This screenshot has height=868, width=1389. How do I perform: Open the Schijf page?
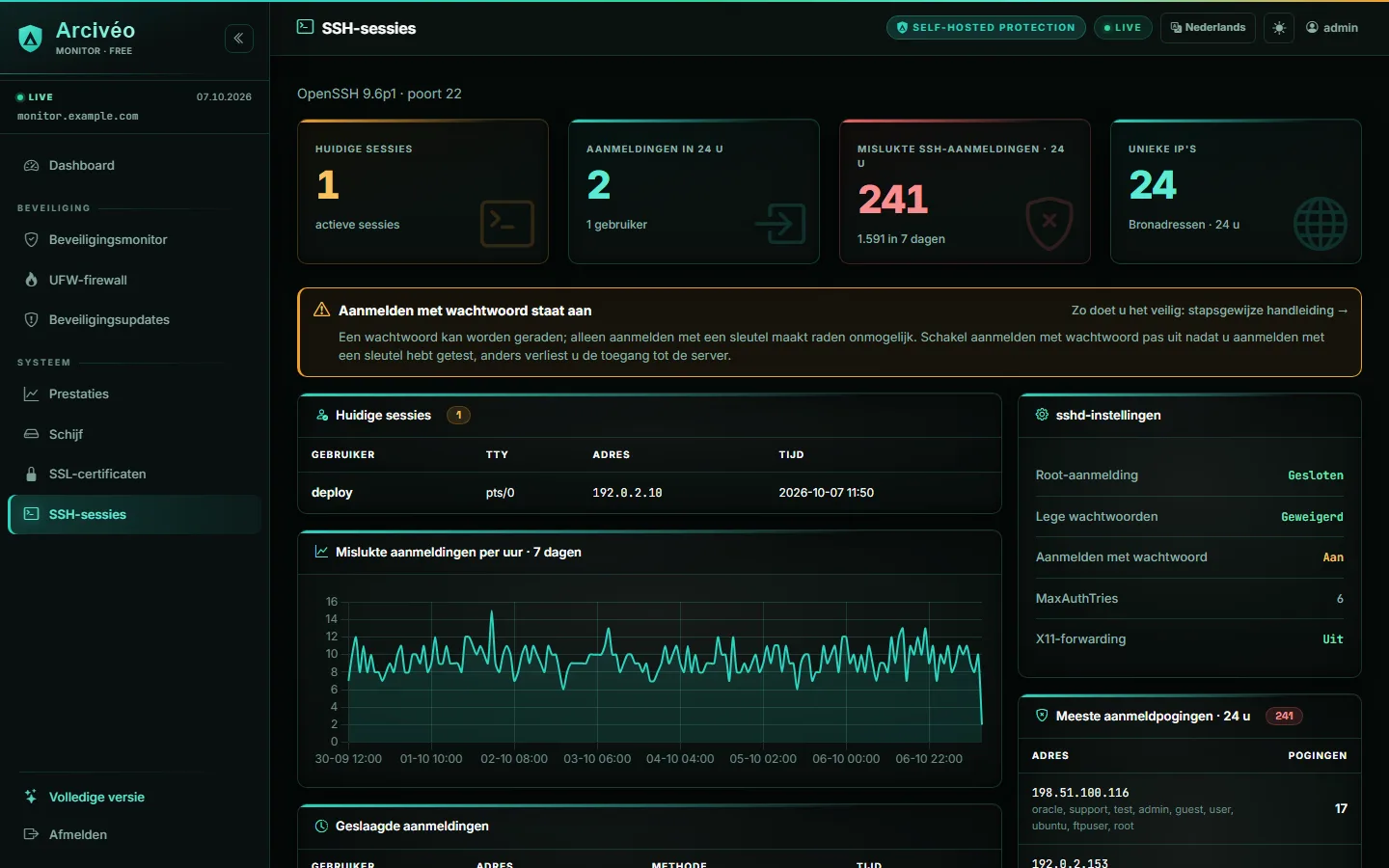click(x=135, y=435)
